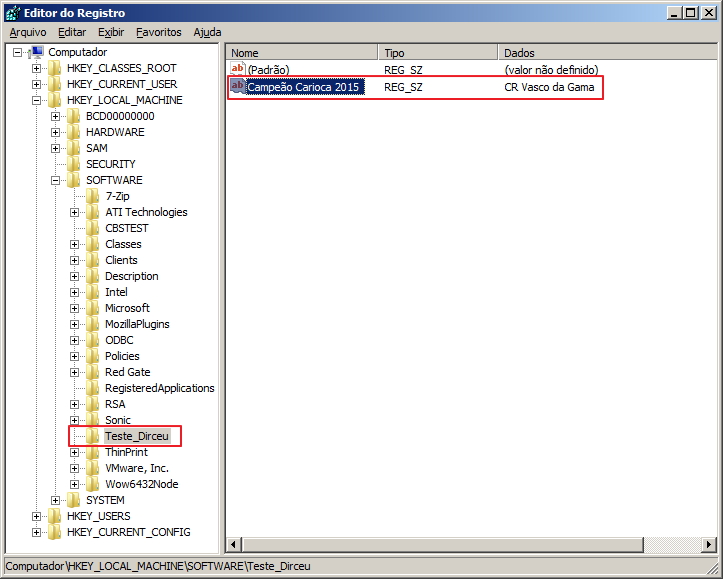This screenshot has width=723, height=579.
Task: Click the CR Vasco da Gama data cell
Action: (x=549, y=87)
